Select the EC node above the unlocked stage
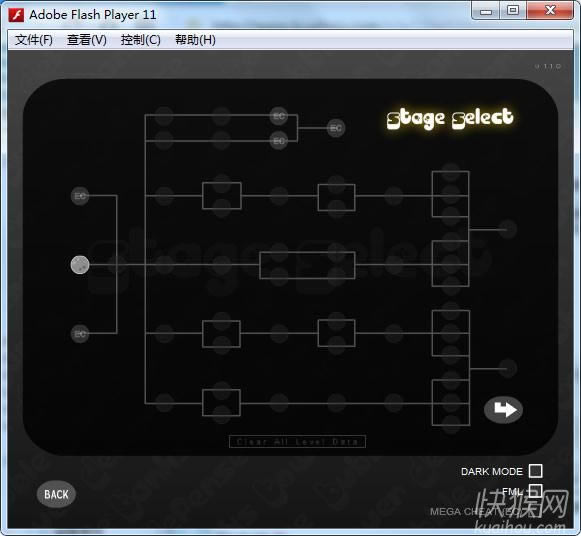This screenshot has width=581, height=536. tap(80, 196)
